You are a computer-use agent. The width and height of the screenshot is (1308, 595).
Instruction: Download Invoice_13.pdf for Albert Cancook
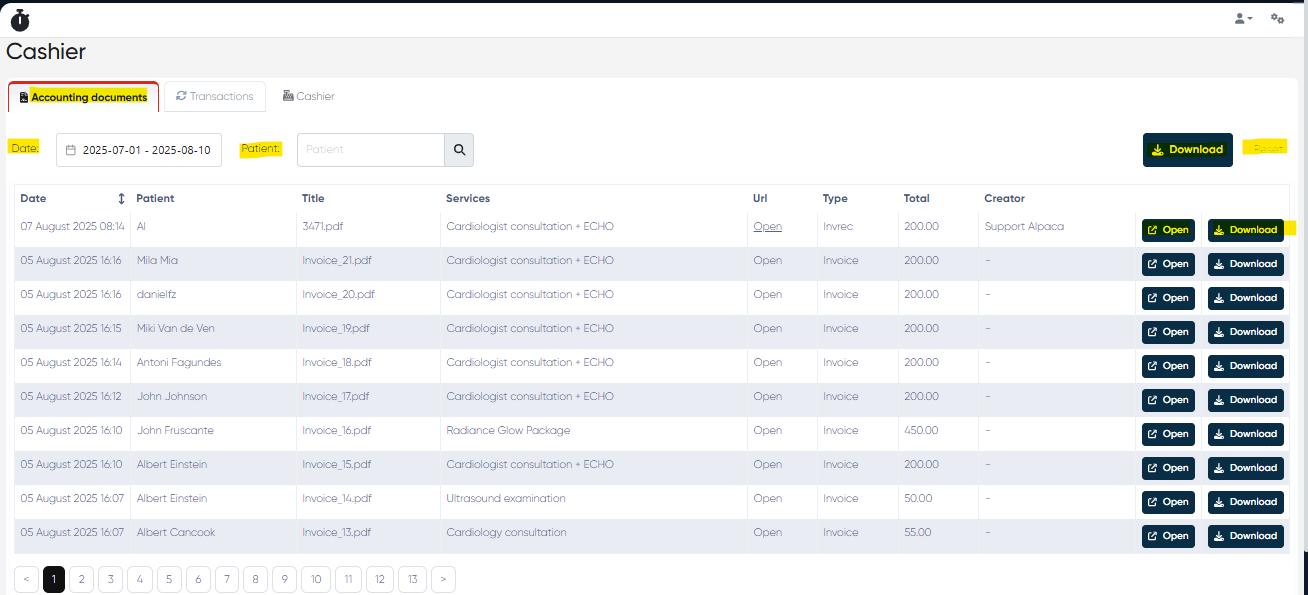click(x=1245, y=536)
